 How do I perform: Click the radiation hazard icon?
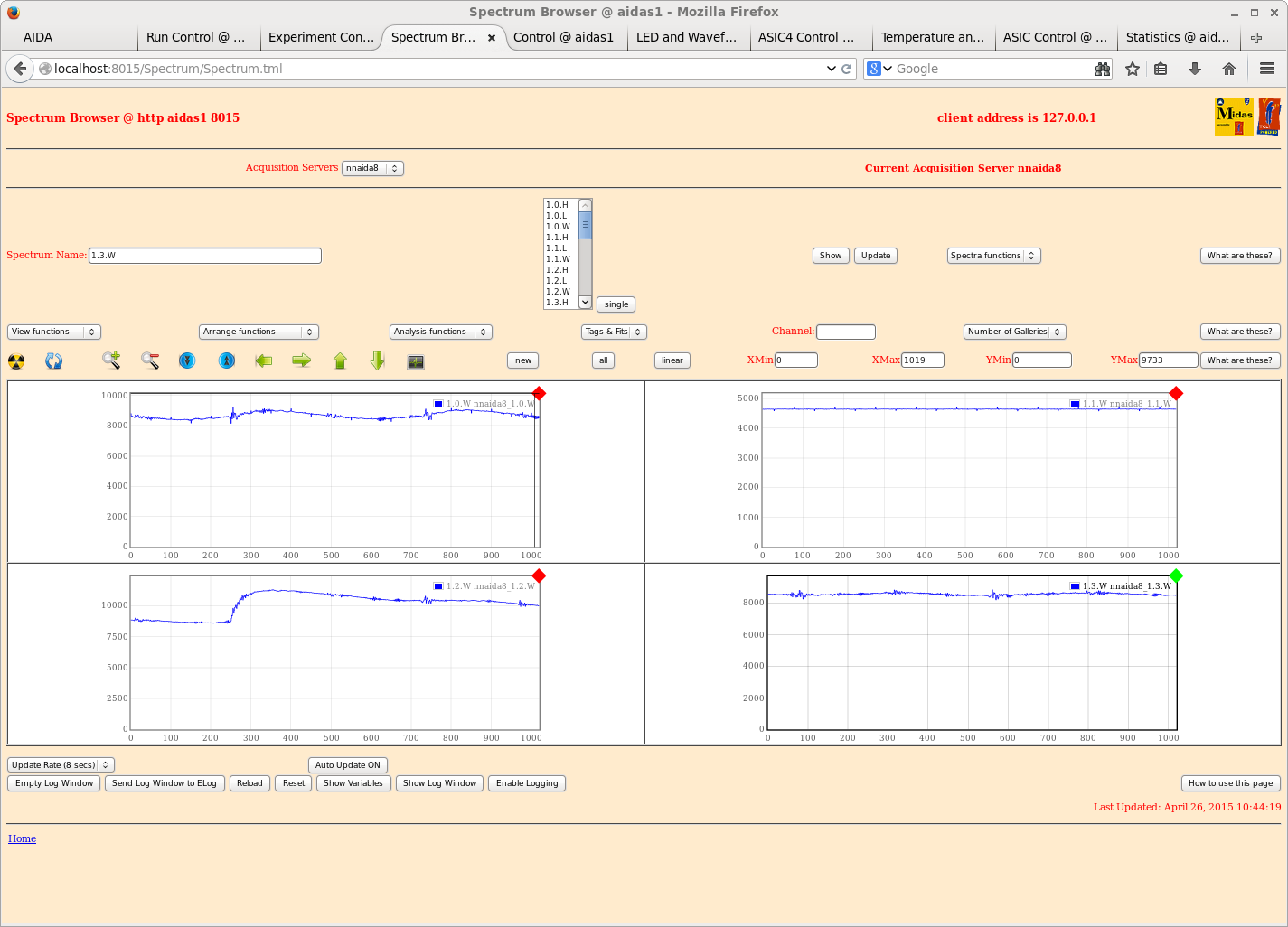coord(16,361)
